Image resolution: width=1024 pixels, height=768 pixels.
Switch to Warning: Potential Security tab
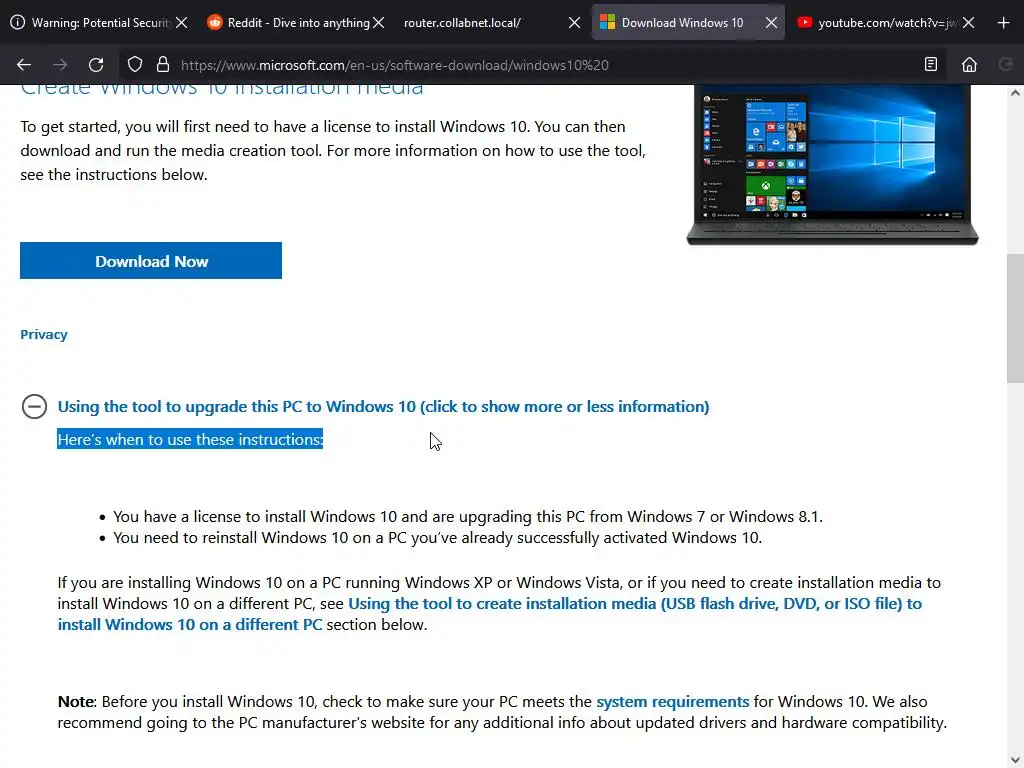101,23
